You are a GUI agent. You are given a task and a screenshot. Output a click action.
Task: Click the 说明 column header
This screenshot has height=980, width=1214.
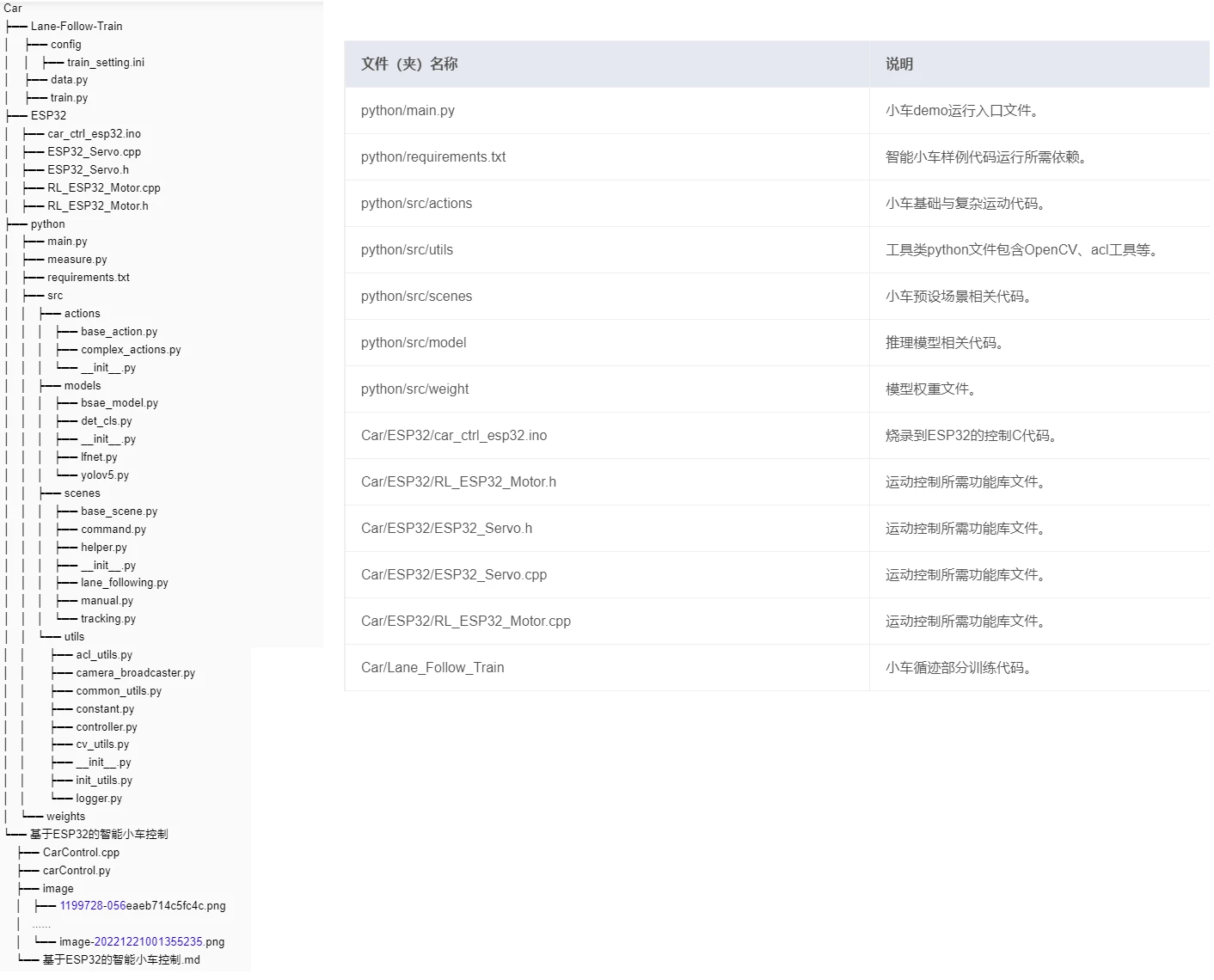pos(898,64)
